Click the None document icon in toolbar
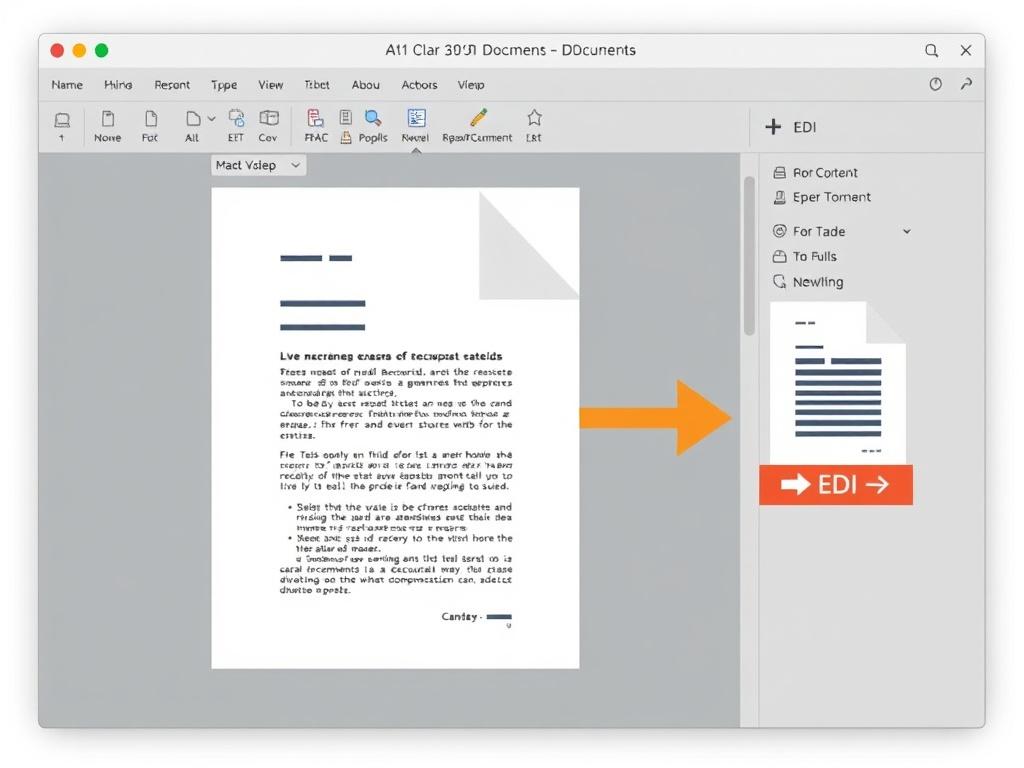Image resolution: width=1024 pixels, height=768 pixels. tap(107, 120)
